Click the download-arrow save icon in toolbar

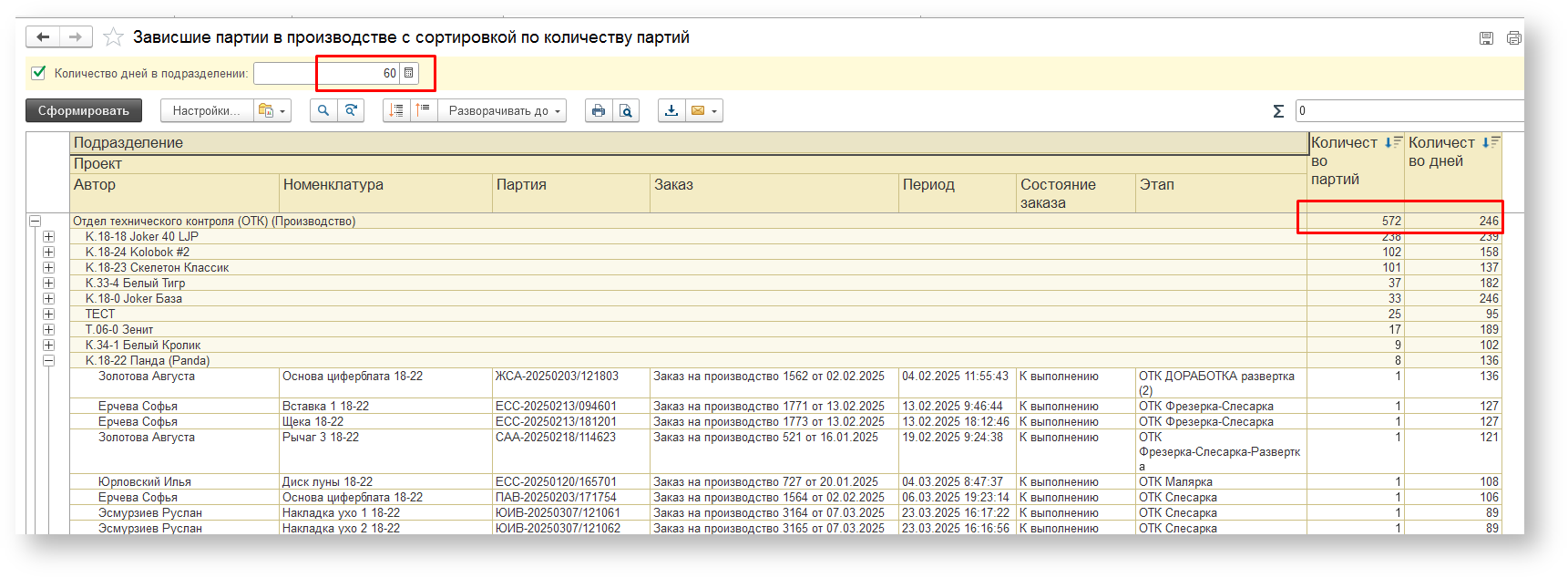671,110
